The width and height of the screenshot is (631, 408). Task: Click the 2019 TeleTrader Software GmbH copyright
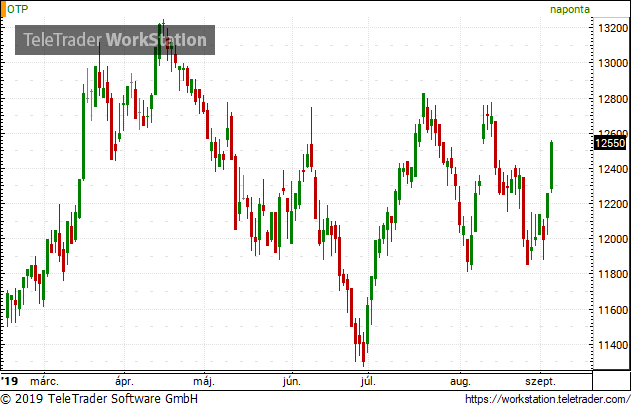point(99,399)
